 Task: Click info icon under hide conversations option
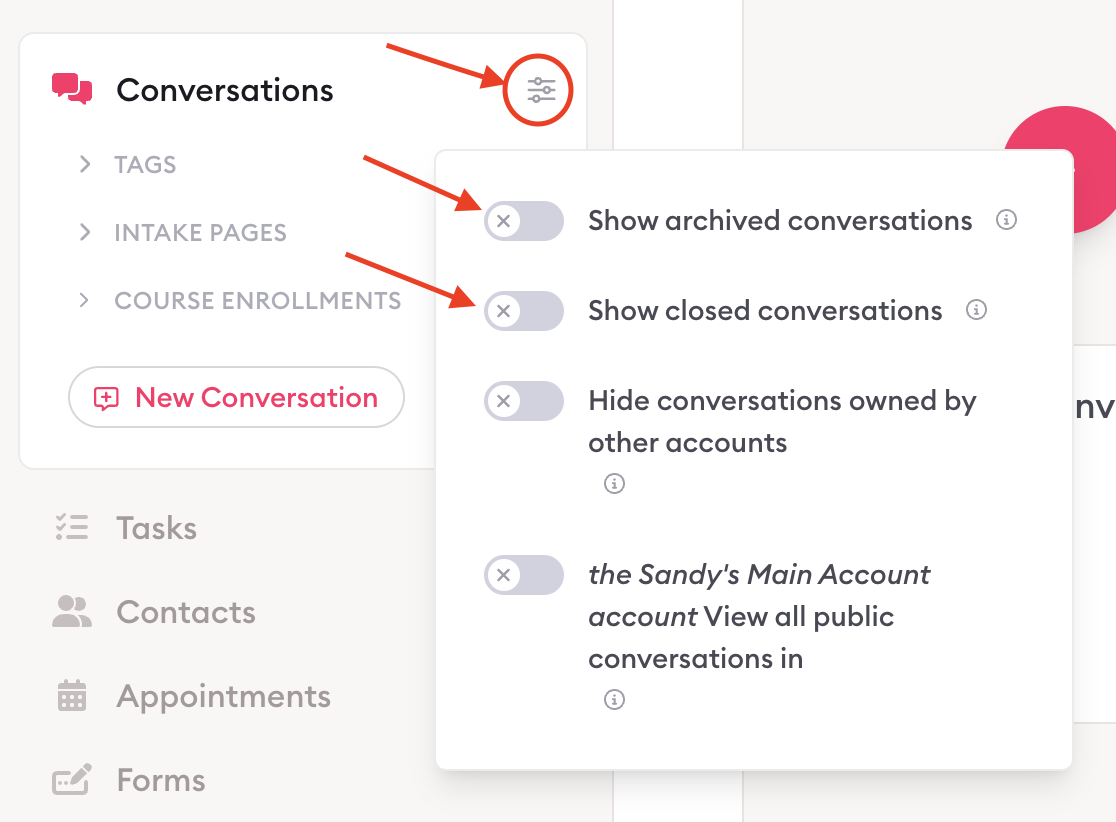pyautogui.click(x=615, y=484)
